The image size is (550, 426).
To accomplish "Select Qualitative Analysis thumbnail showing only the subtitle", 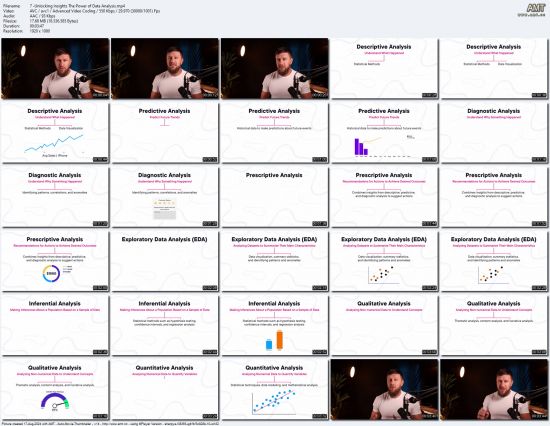I will click(384, 325).
